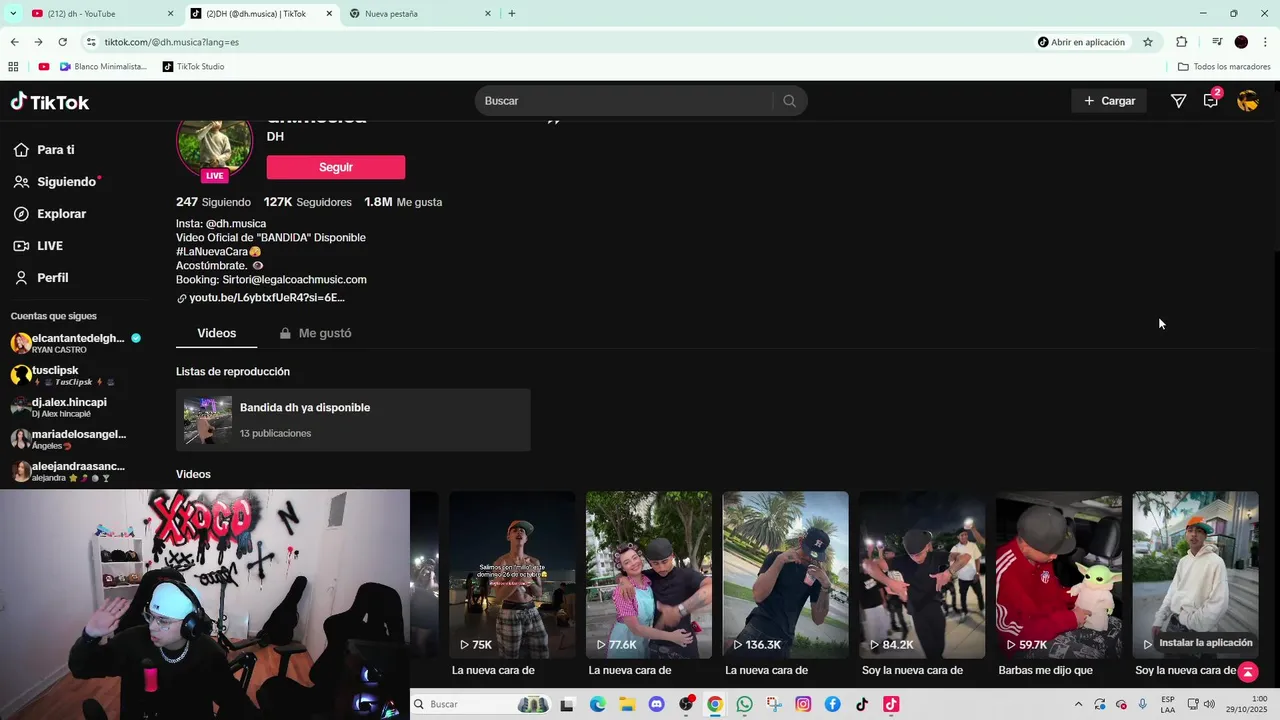Open Microsoft Edge from the taskbar

click(x=598, y=704)
